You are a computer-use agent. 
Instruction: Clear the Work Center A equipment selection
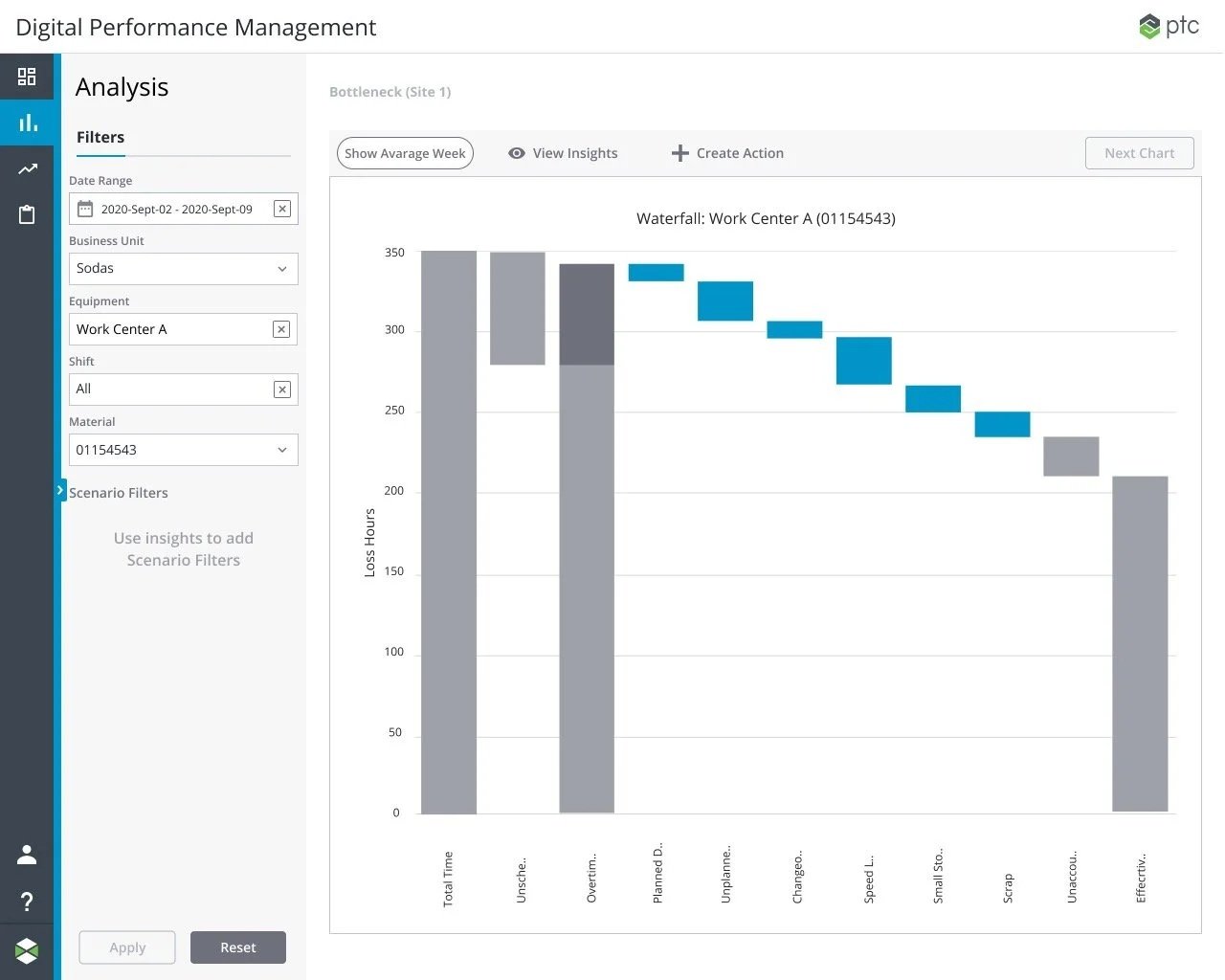[281, 329]
